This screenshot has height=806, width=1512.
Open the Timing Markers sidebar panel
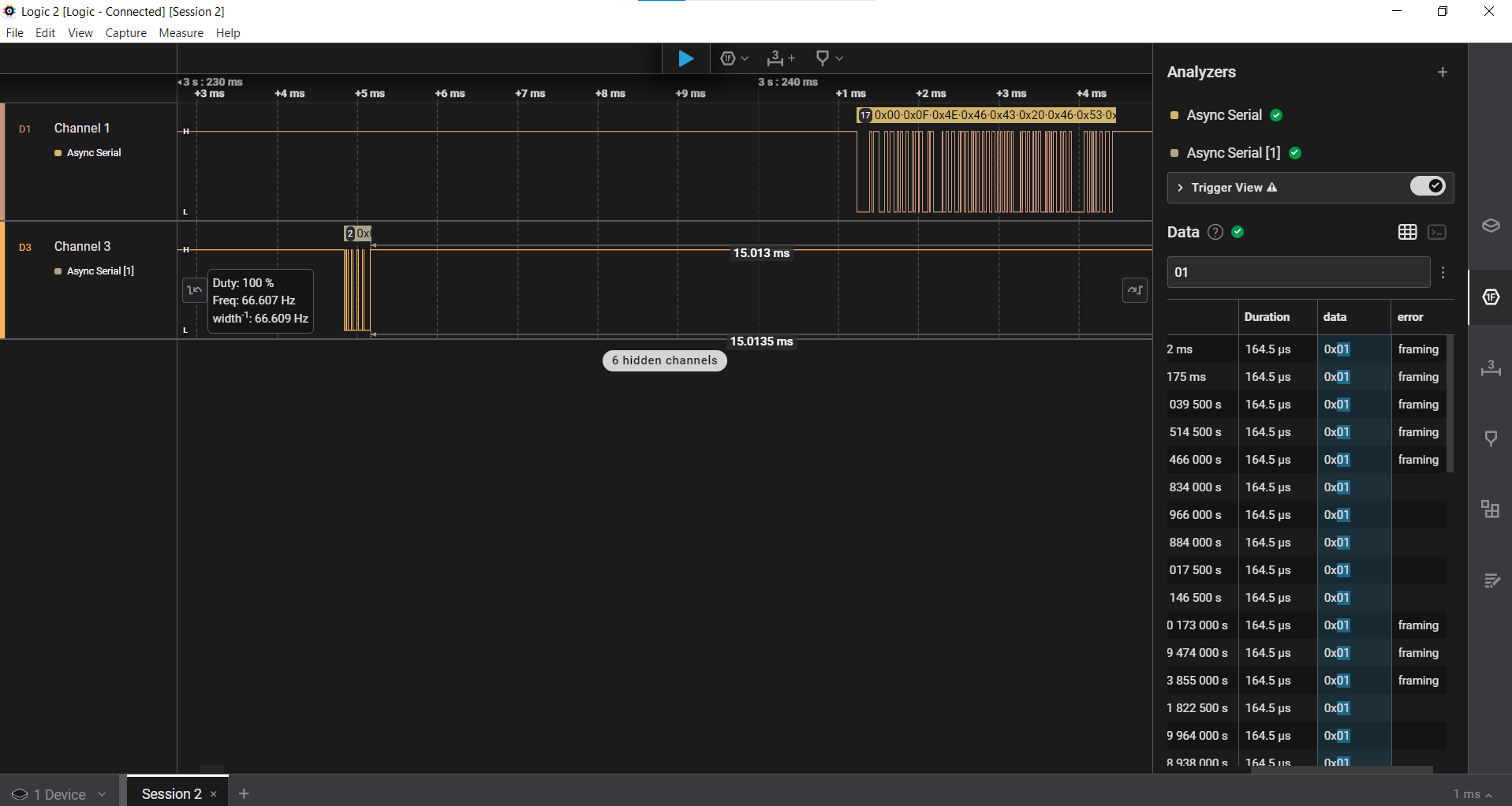pyautogui.click(x=1491, y=368)
